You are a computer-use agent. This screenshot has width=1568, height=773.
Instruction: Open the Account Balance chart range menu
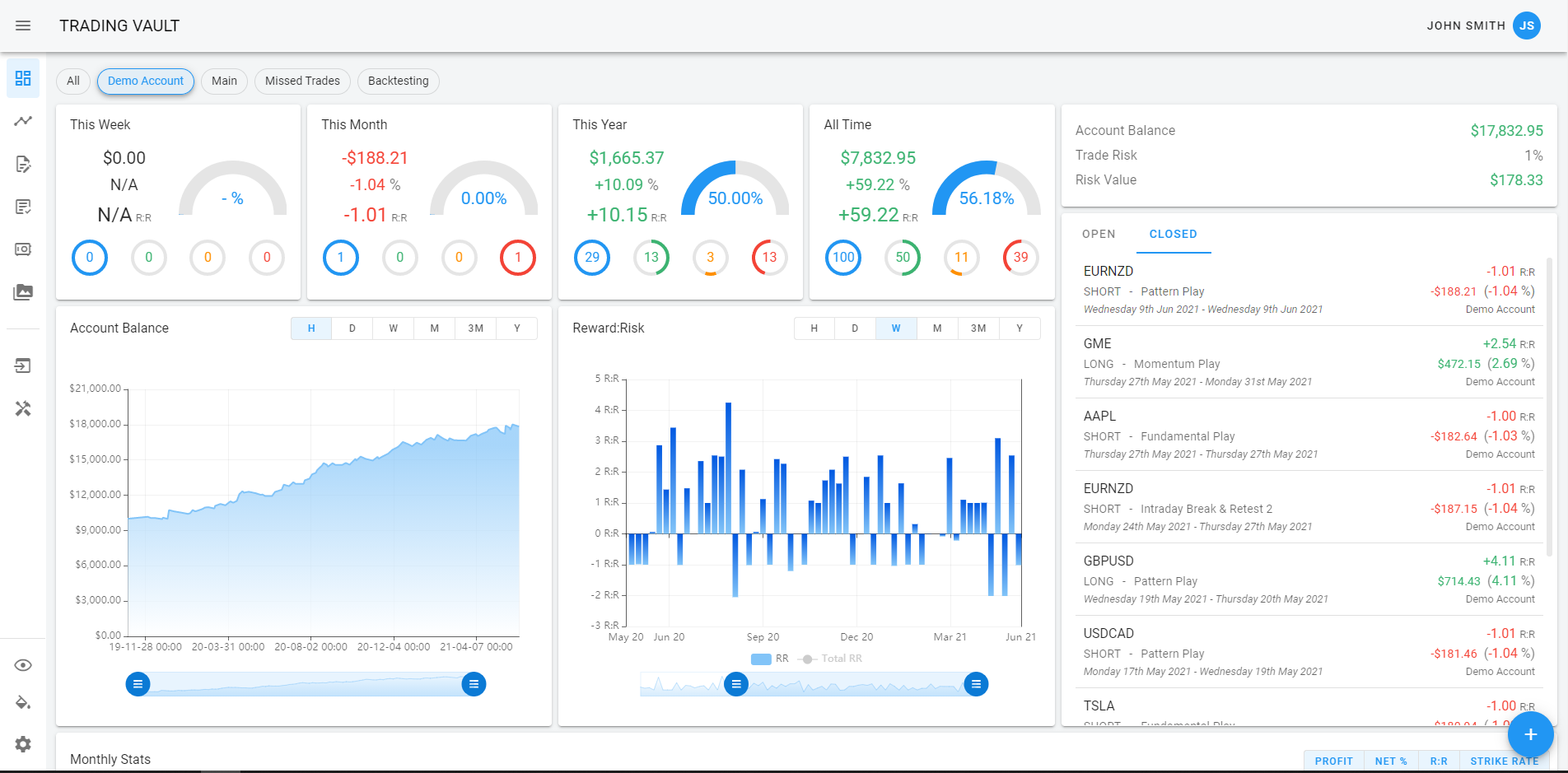click(x=138, y=684)
